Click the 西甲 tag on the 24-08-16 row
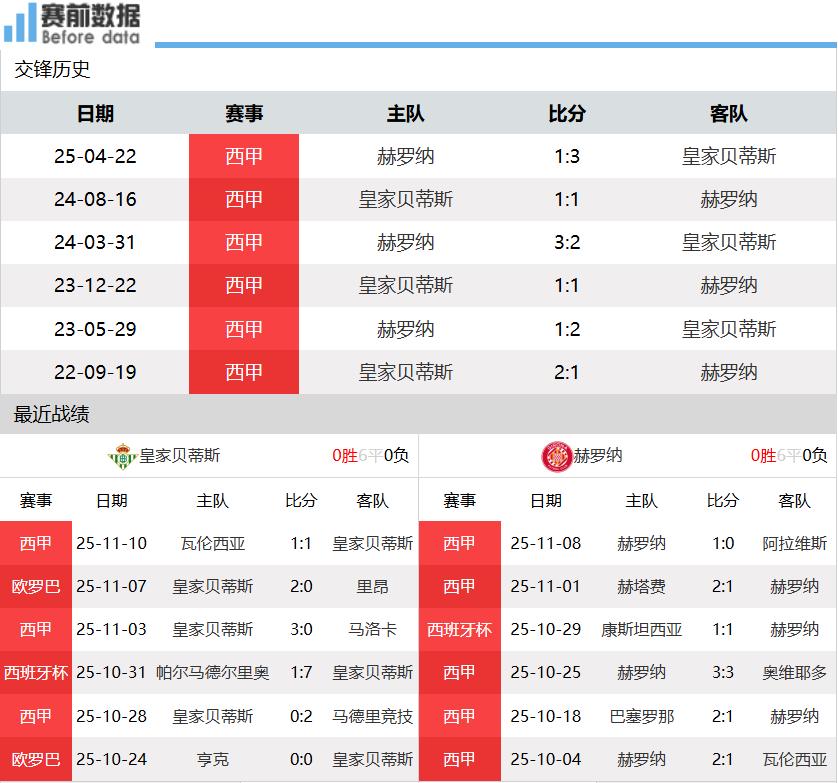 244,199
